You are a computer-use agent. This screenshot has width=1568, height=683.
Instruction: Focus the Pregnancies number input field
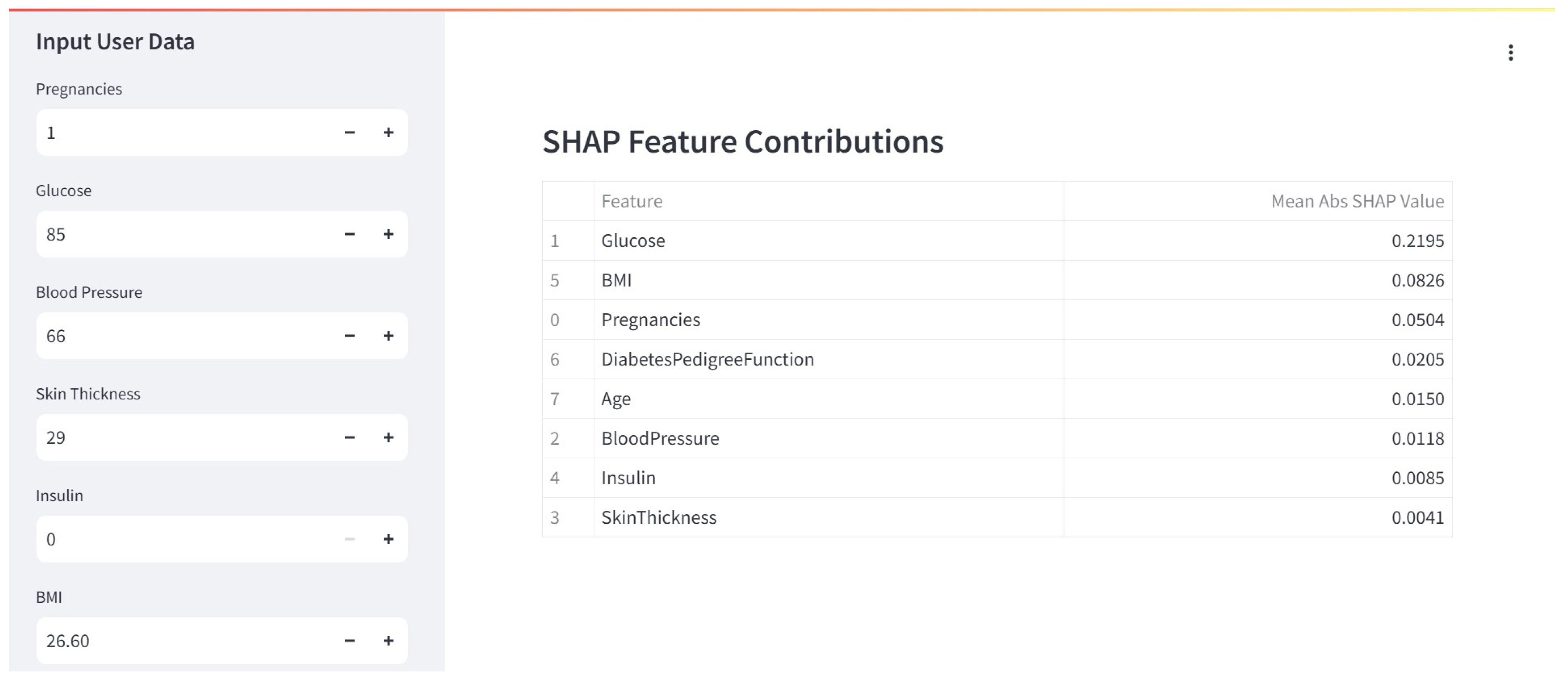pyautogui.click(x=182, y=133)
